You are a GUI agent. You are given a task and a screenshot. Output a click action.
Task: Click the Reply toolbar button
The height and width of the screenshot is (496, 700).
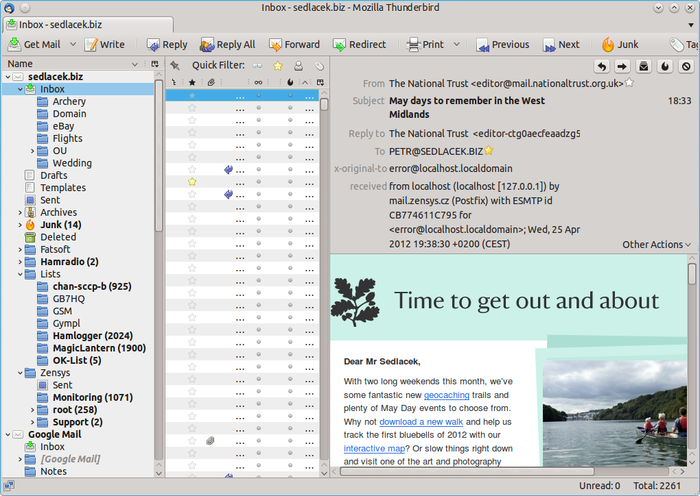(x=167, y=45)
